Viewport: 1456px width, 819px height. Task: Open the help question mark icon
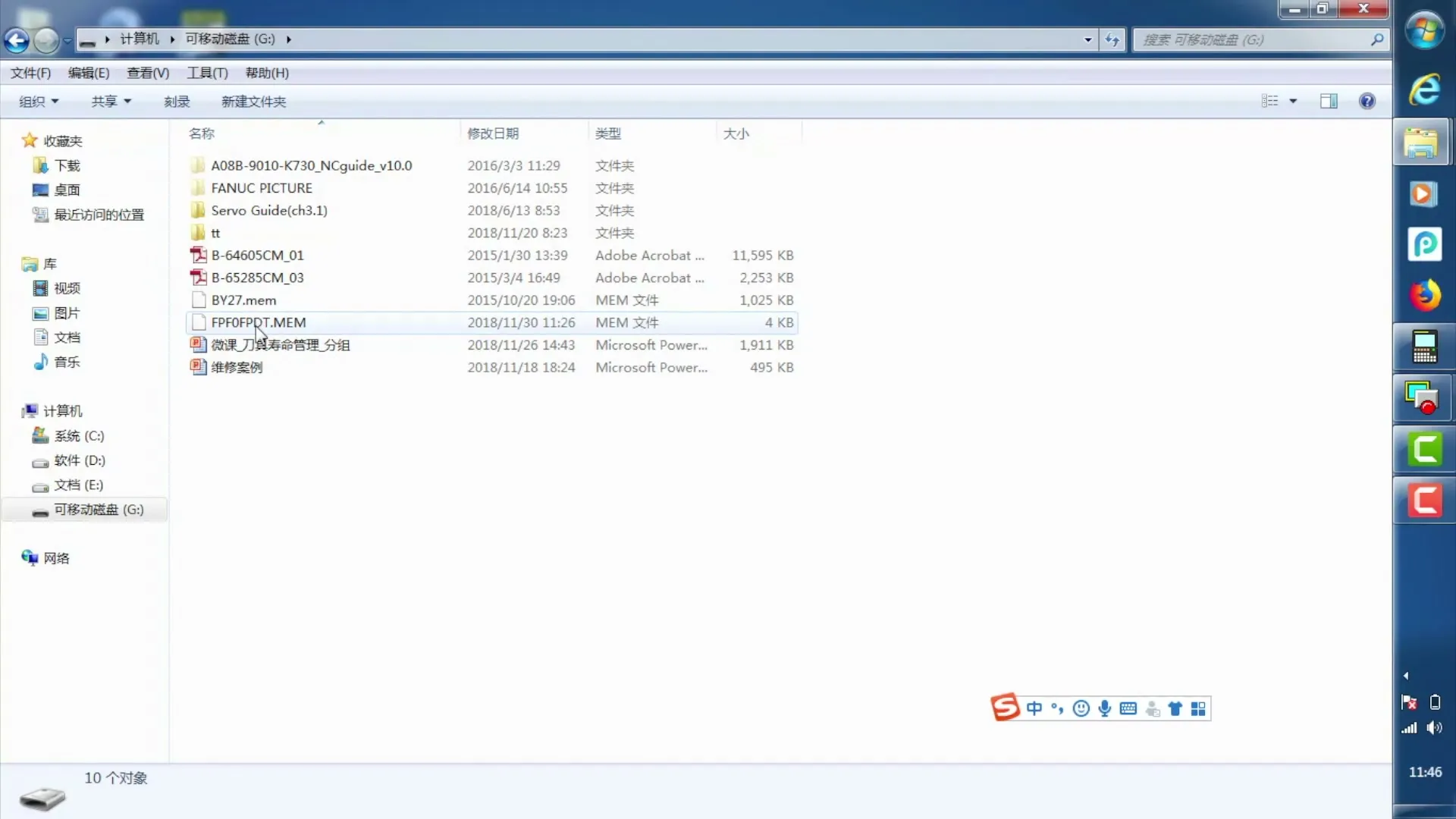1367,101
